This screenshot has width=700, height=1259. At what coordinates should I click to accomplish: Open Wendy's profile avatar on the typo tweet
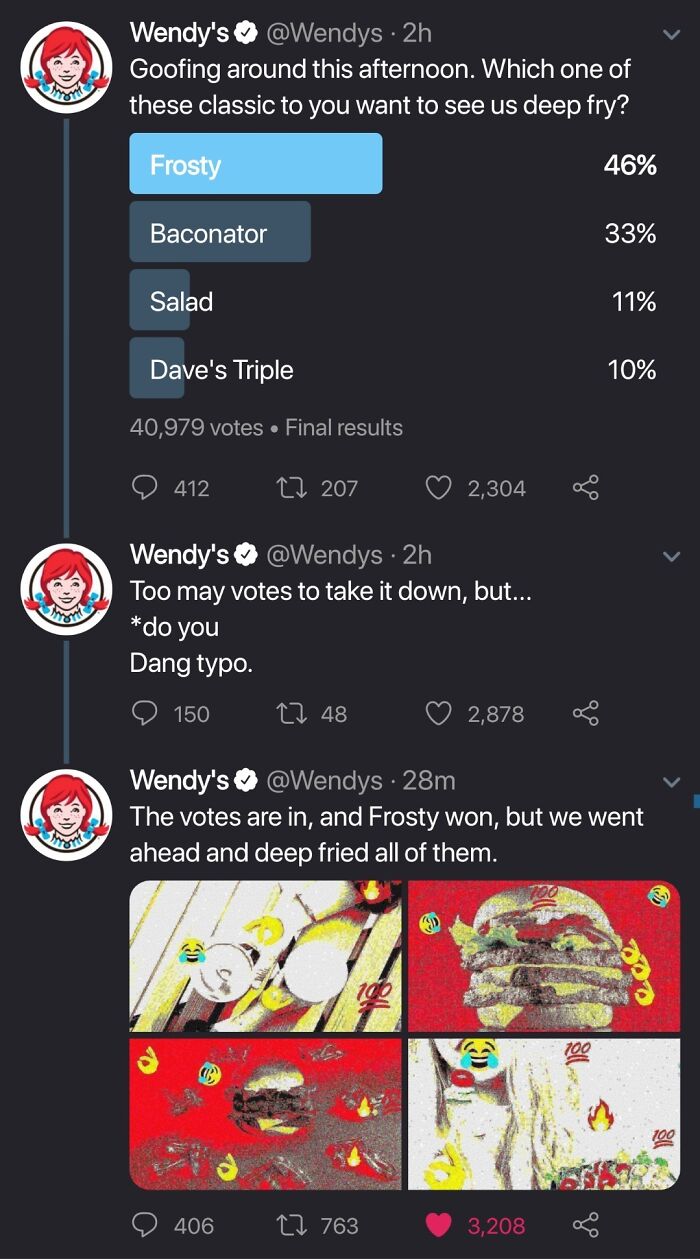(x=65, y=586)
